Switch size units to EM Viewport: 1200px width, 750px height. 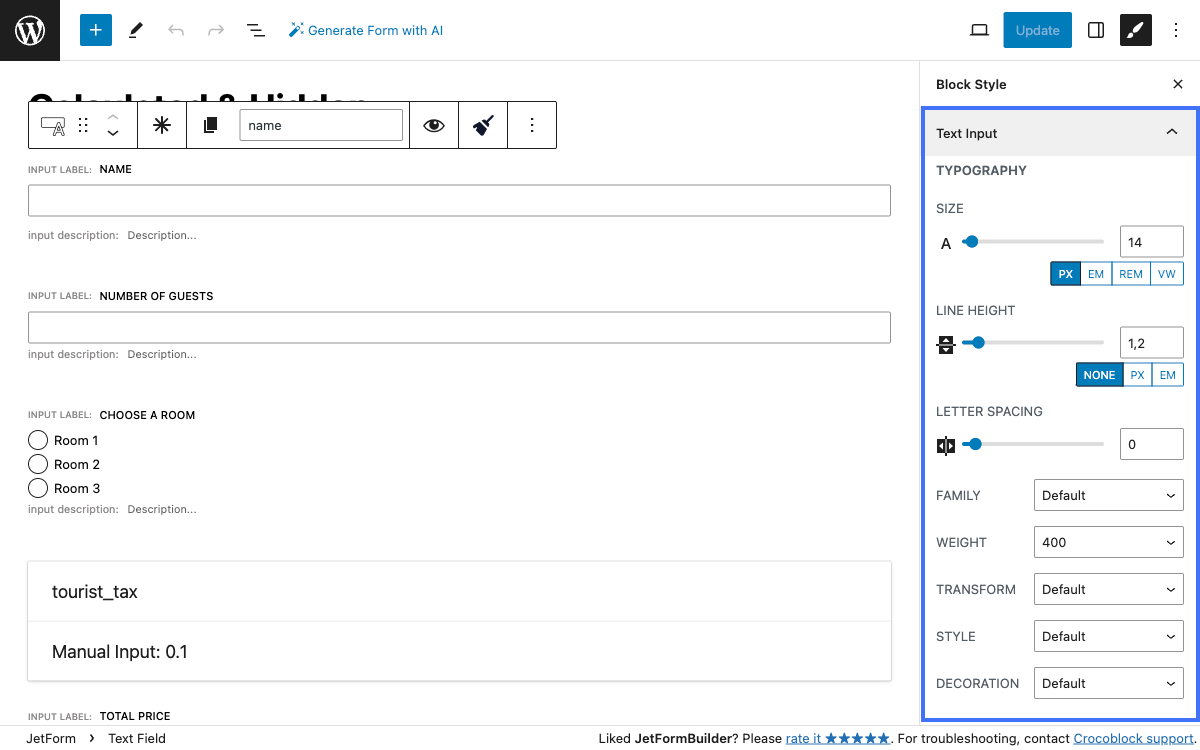coord(1096,273)
